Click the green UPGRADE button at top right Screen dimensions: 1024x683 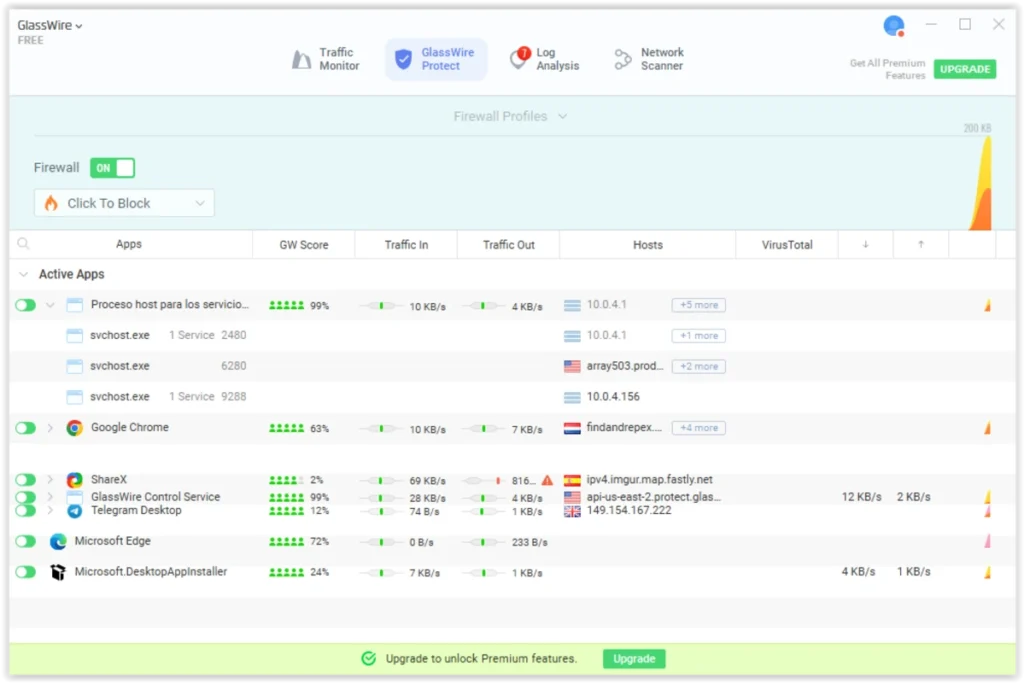pos(964,69)
